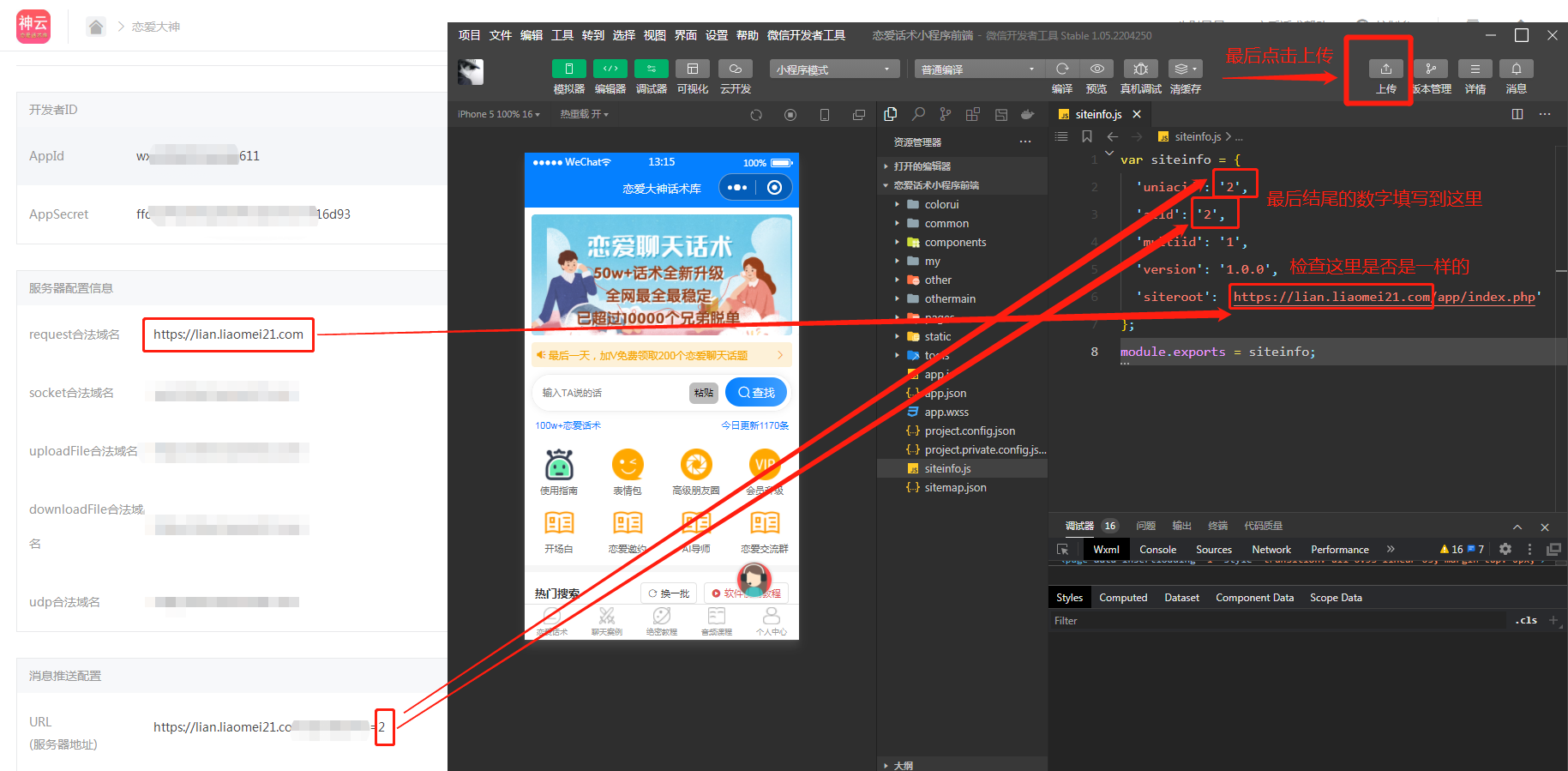Open sitemap.json file
The width and height of the screenshot is (1568, 771).
tap(955, 487)
